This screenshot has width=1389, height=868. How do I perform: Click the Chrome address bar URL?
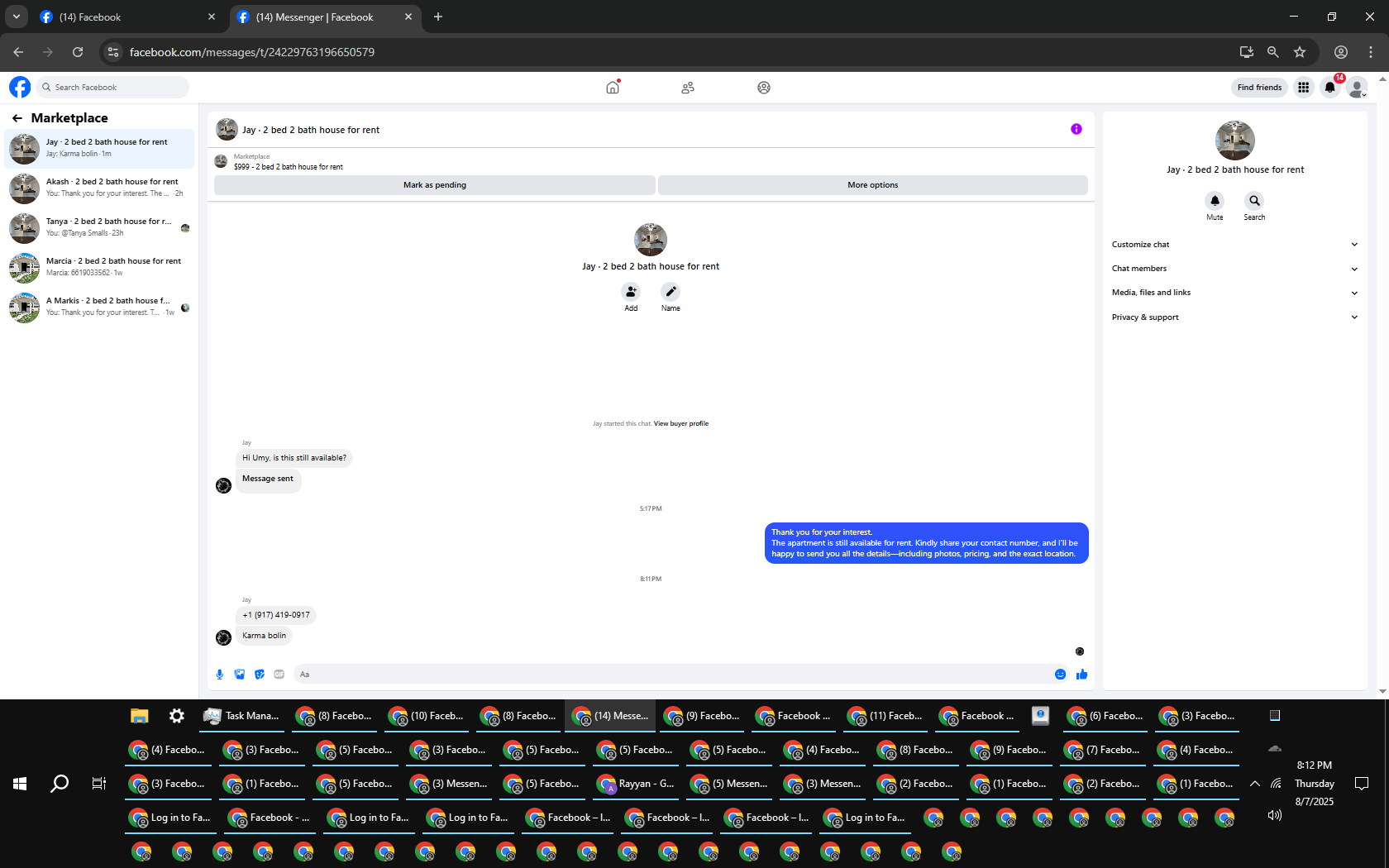(252, 52)
